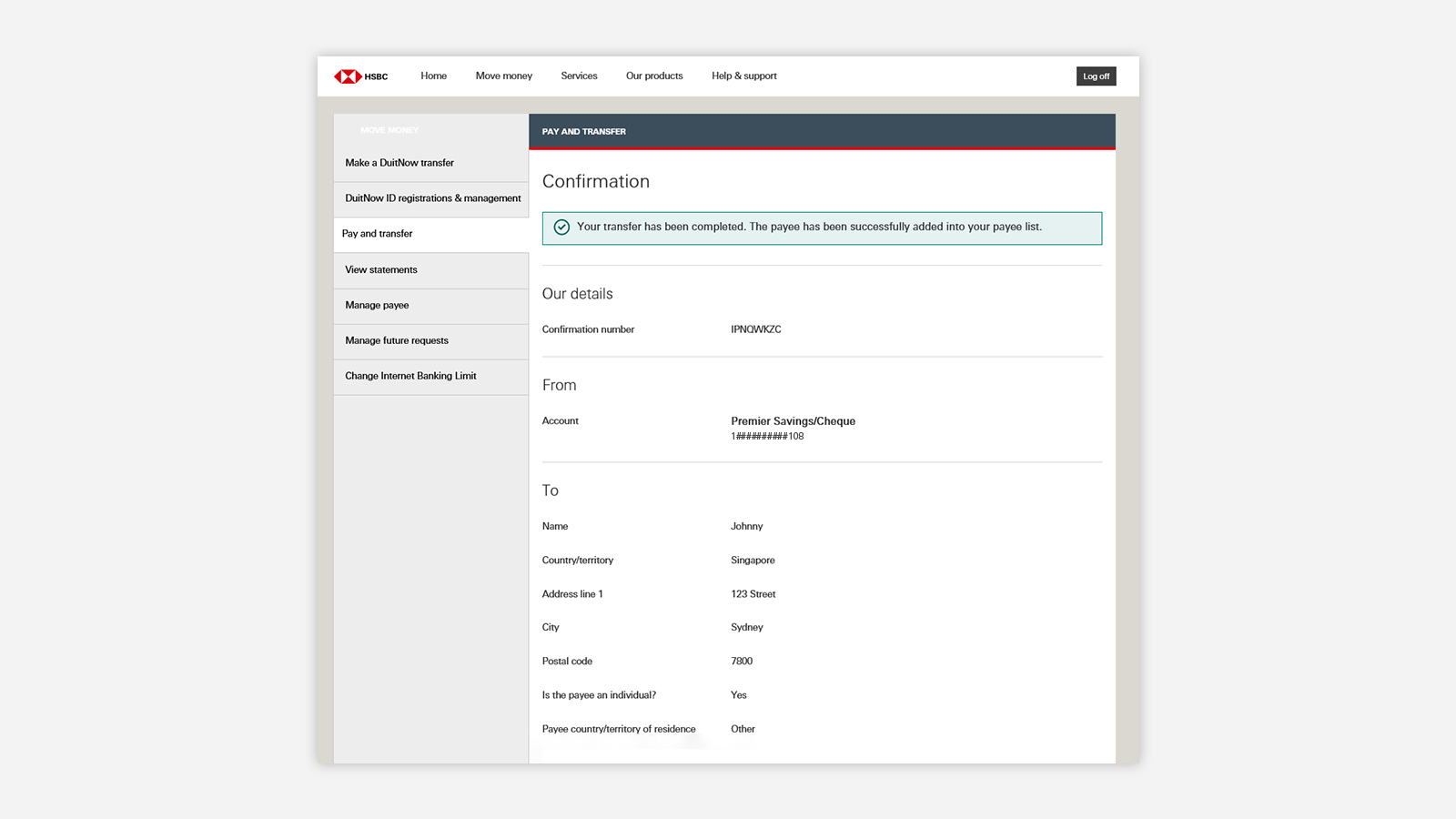Click the Postal code label
Image resolution: width=1456 pixels, height=819 pixels.
[x=567, y=662]
